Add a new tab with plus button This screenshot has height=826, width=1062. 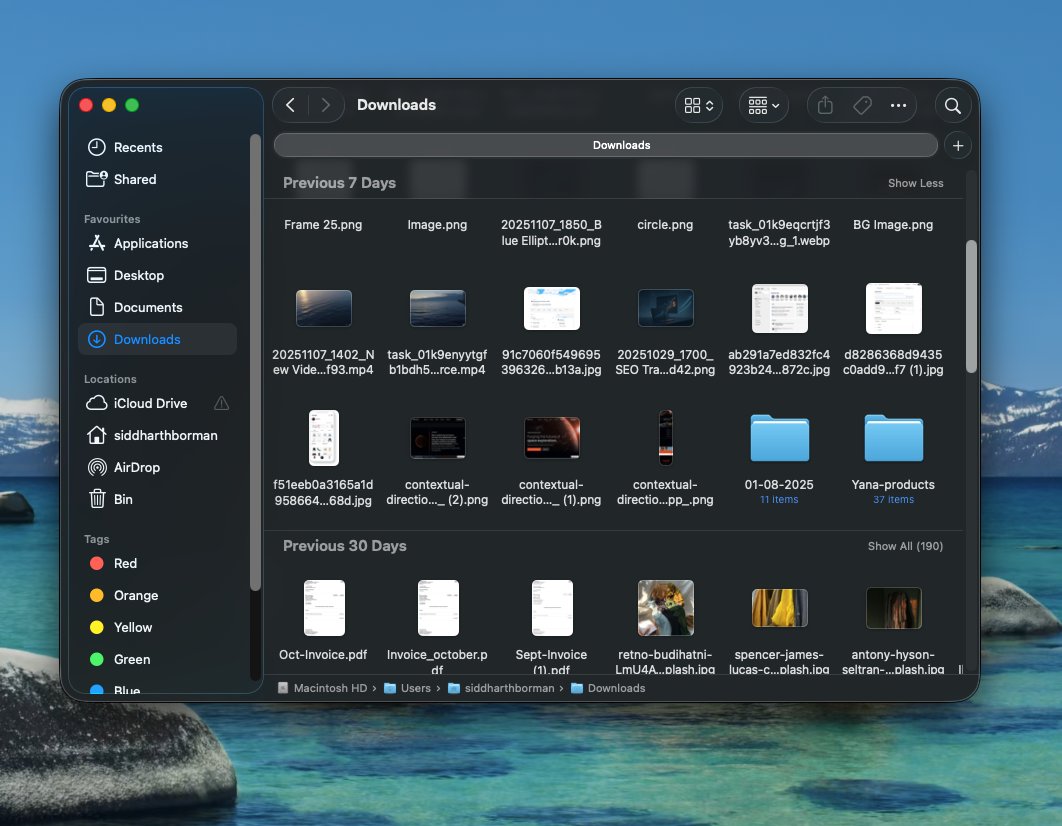958,146
